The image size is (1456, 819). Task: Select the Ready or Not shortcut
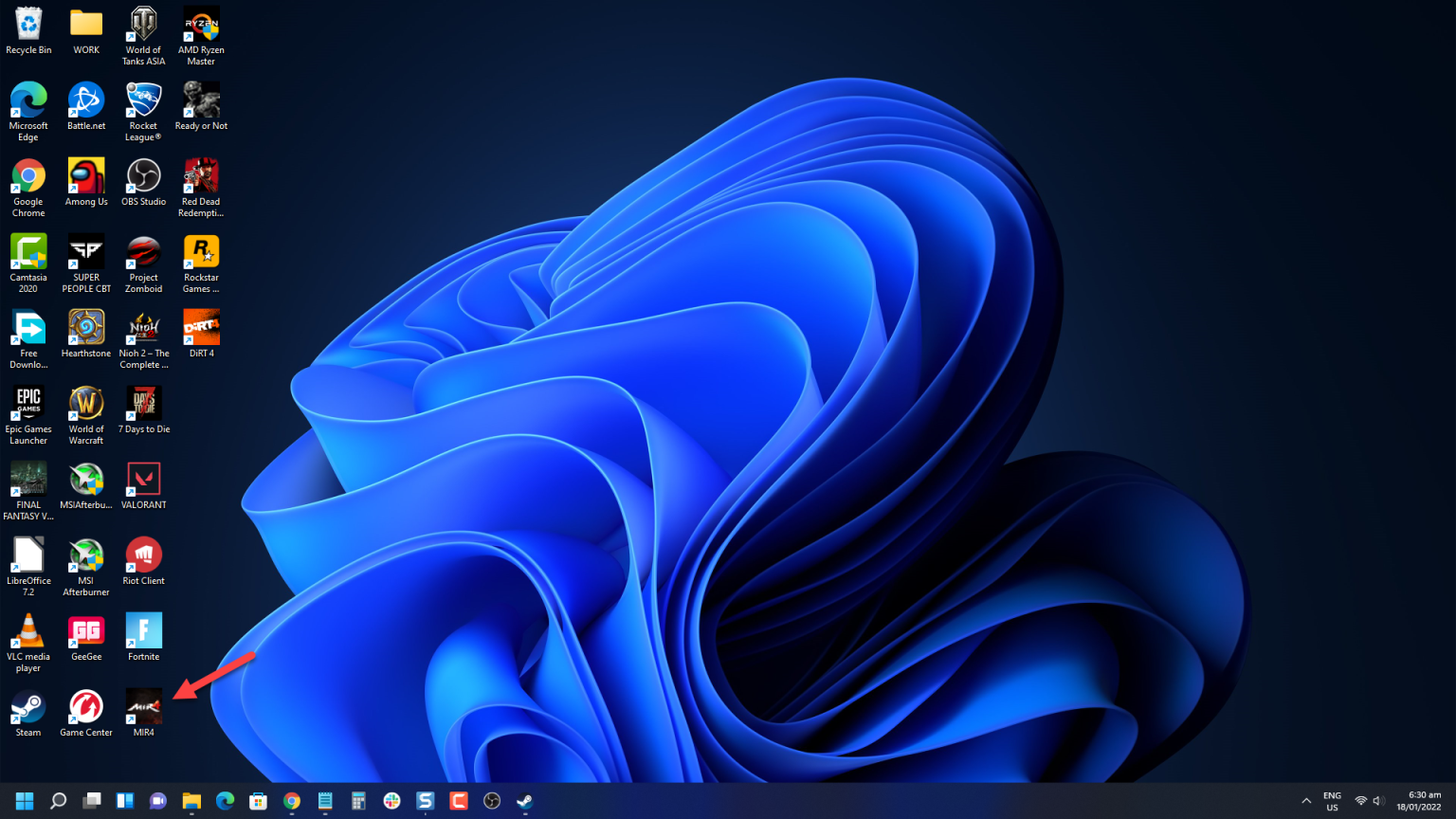201,107
